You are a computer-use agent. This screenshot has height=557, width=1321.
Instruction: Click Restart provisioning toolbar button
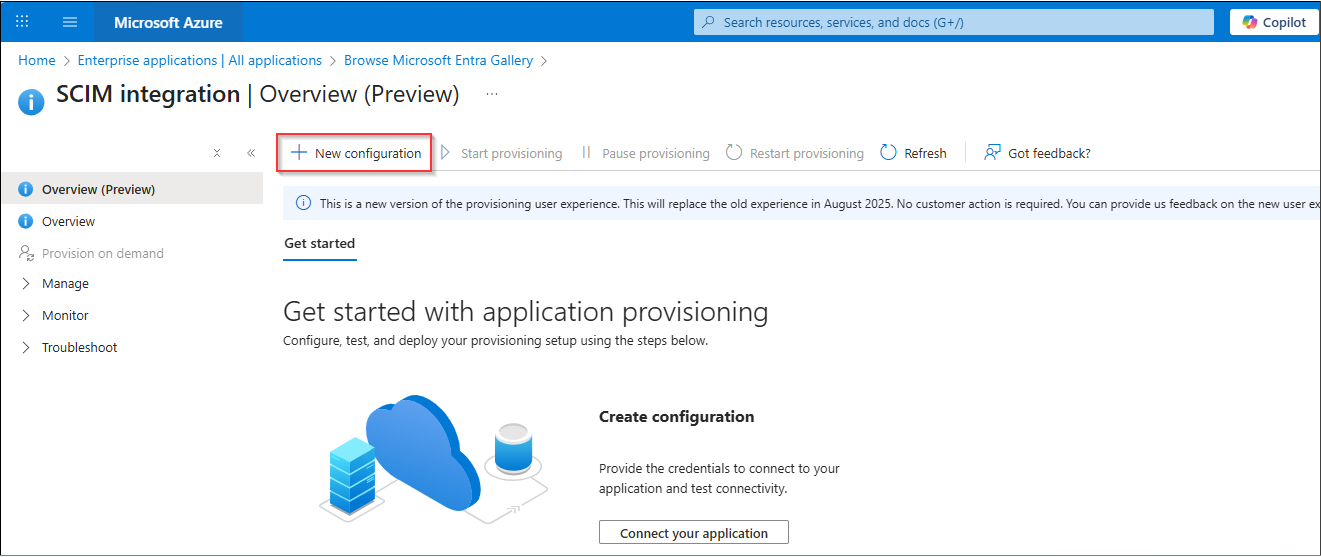tap(794, 153)
